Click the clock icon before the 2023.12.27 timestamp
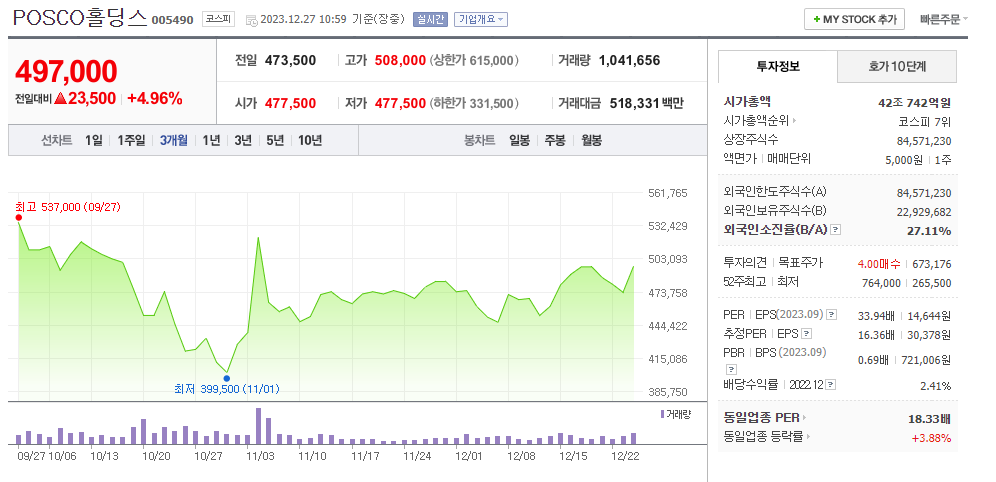This screenshot has height=482, width=996. pos(251,20)
